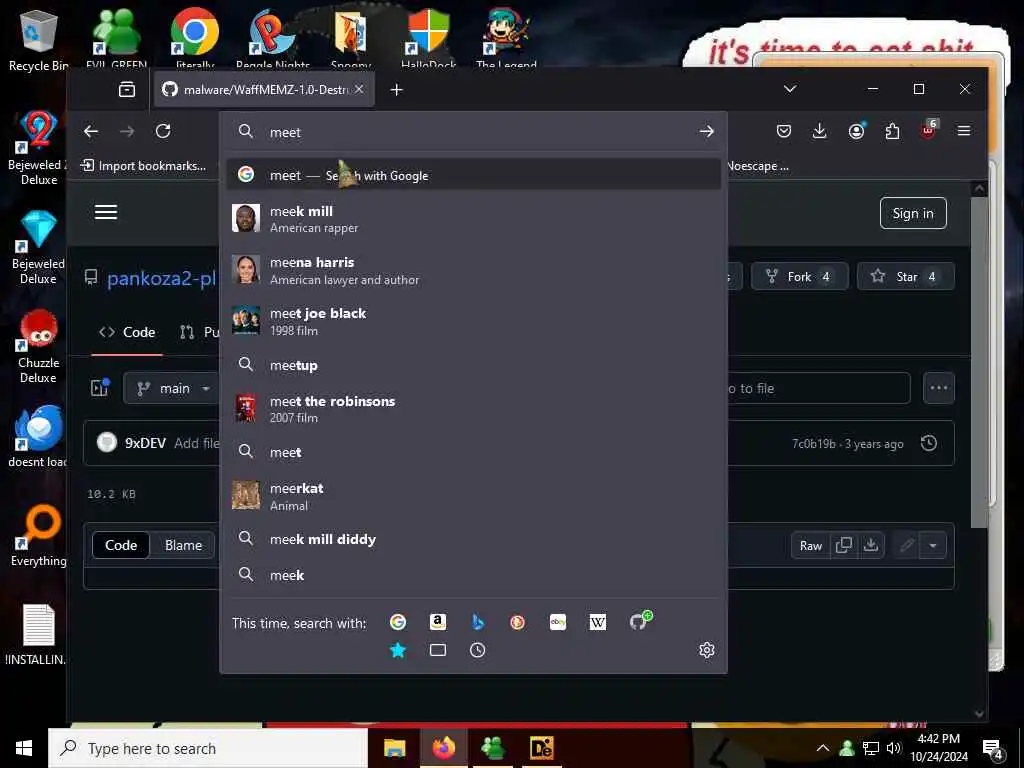Star the repository
The image size is (1024, 768).
[905, 276]
